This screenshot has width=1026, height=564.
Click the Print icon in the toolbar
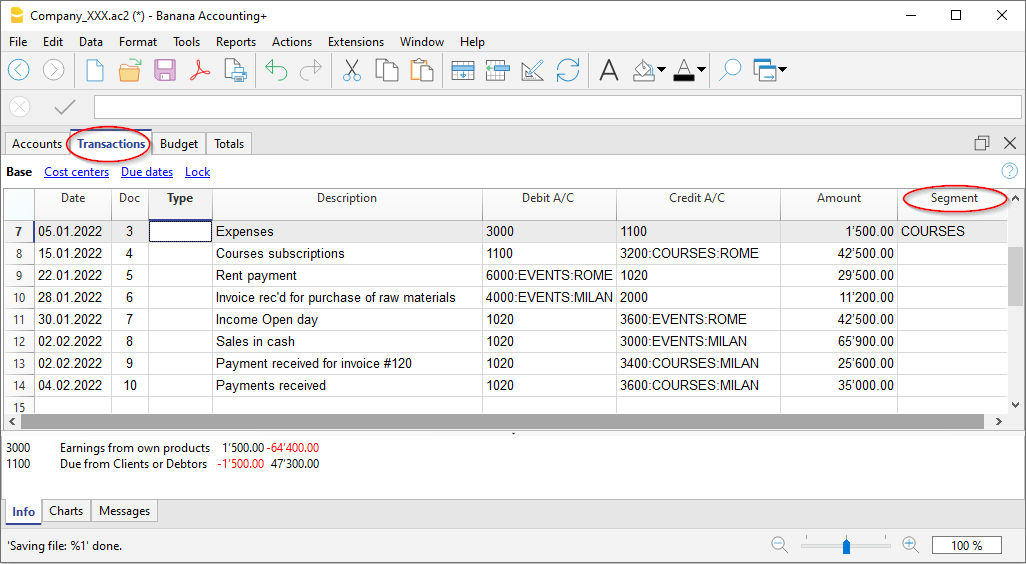[235, 70]
